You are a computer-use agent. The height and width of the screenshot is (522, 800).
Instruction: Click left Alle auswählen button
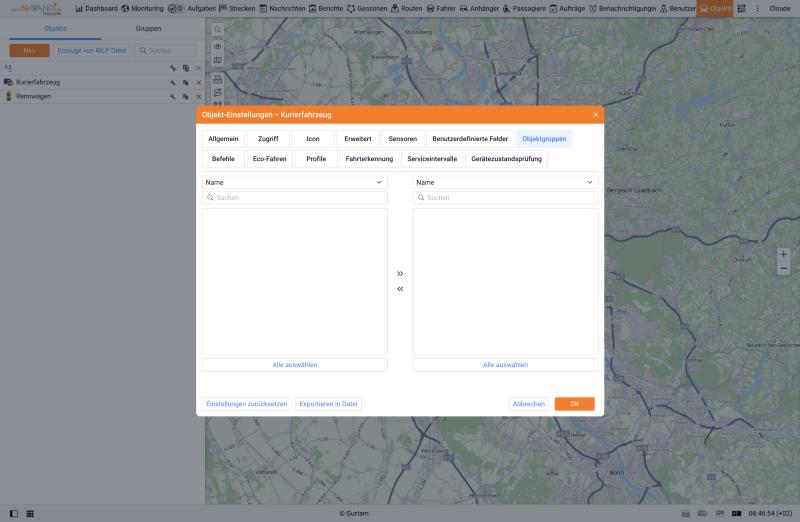click(294, 365)
